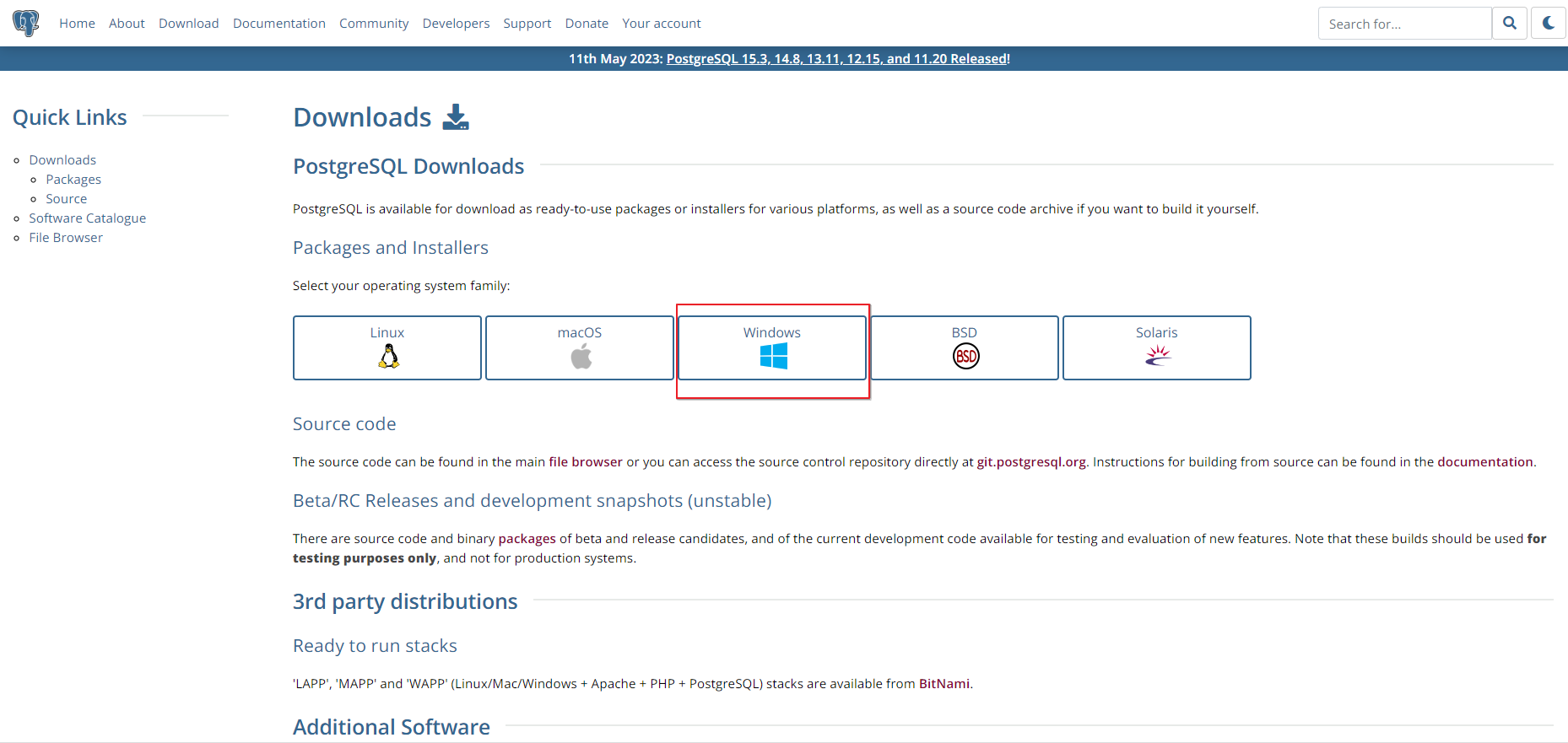This screenshot has width=1568, height=743.
Task: Select the Solaris label text
Action: 1157,332
